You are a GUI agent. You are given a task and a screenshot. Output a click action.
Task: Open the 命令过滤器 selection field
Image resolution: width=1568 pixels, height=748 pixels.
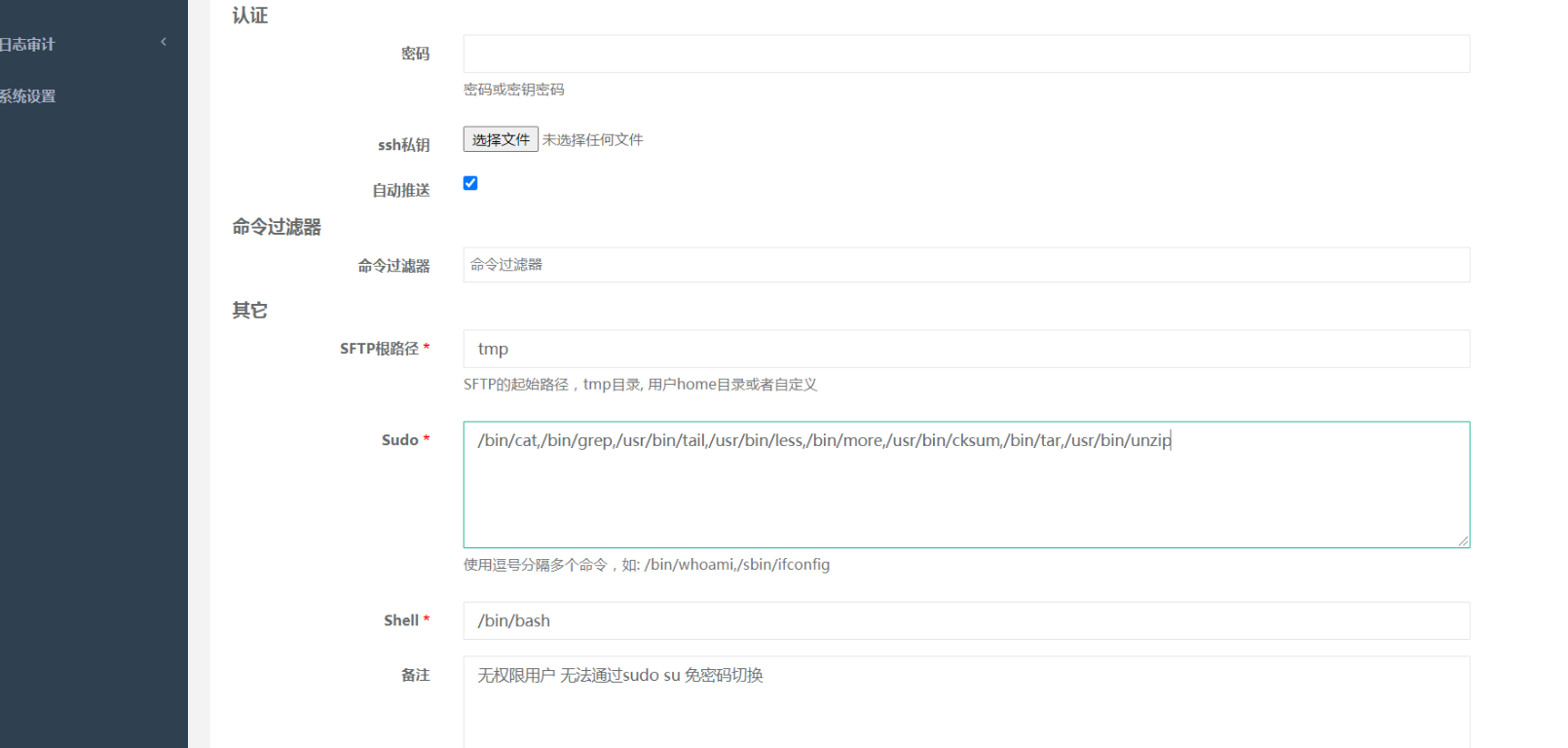tap(966, 265)
